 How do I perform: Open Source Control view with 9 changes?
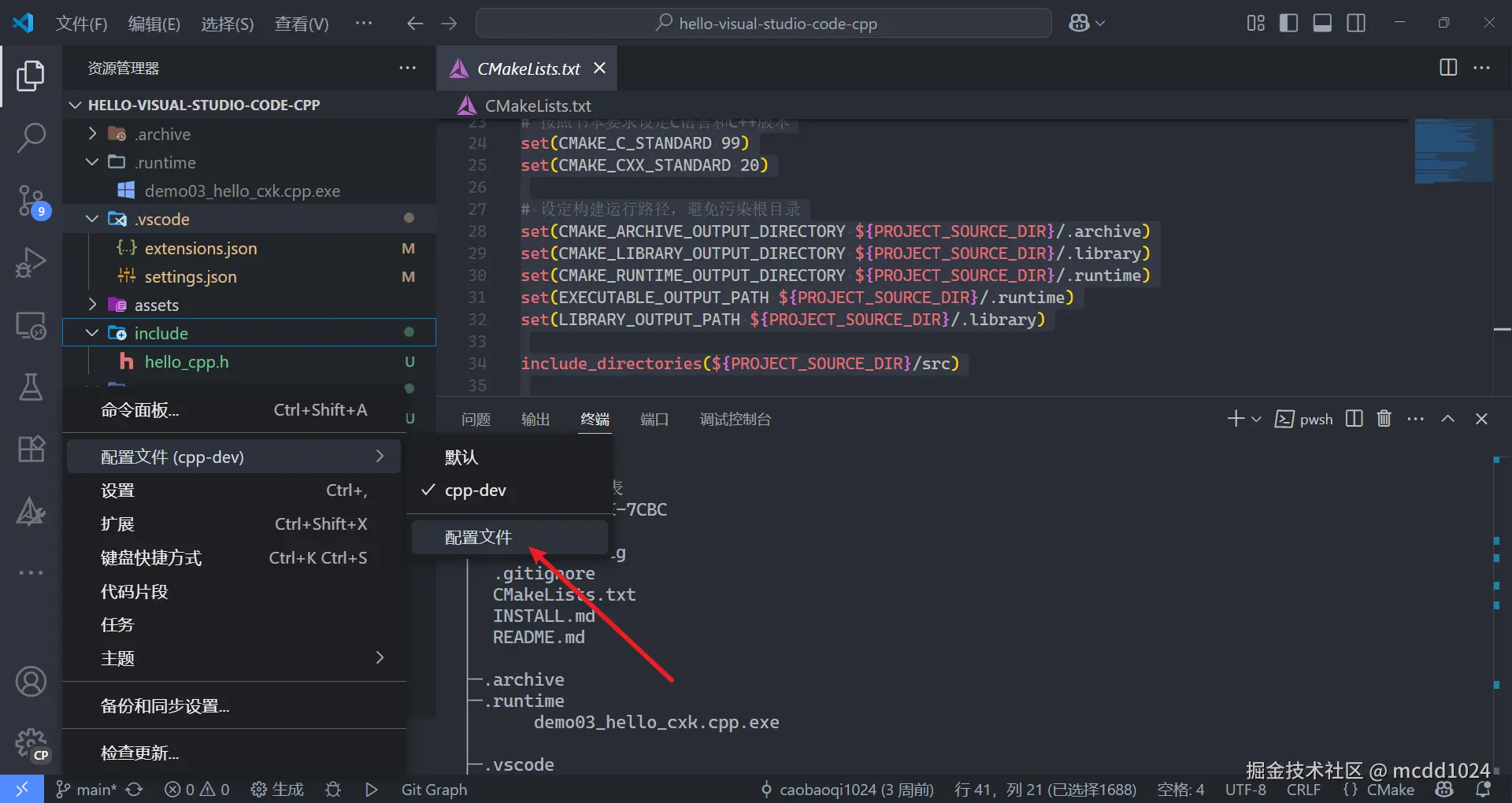coord(31,201)
